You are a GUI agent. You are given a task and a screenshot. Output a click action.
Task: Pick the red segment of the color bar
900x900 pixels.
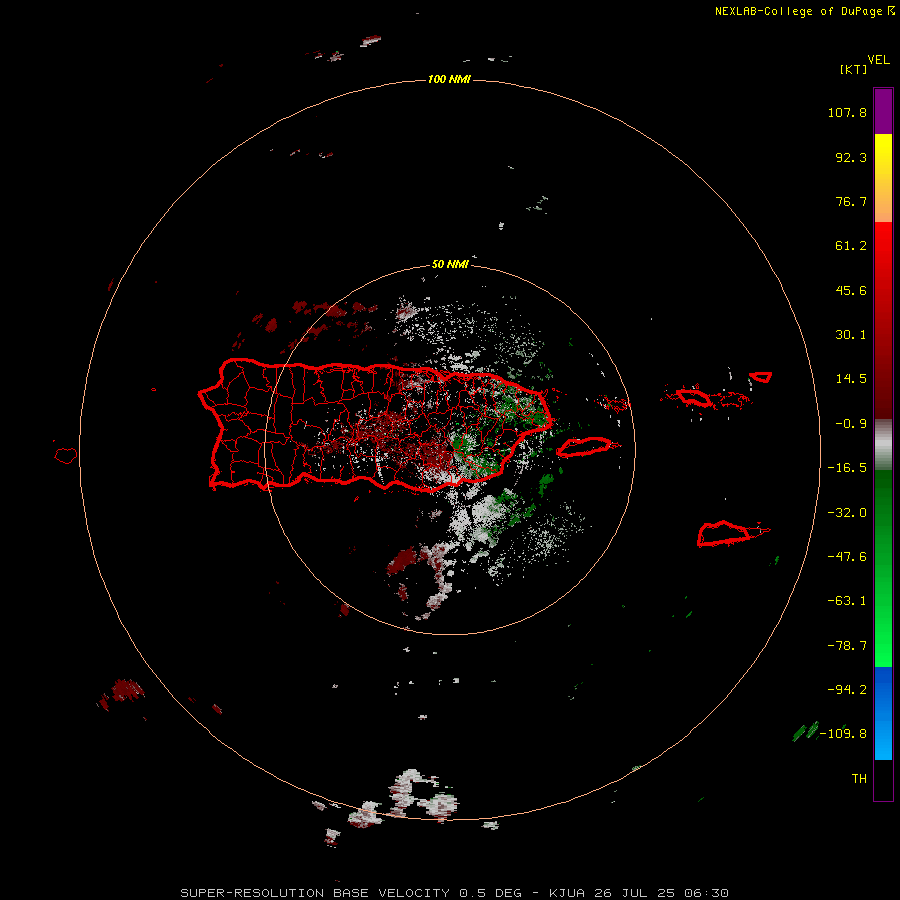click(x=883, y=320)
